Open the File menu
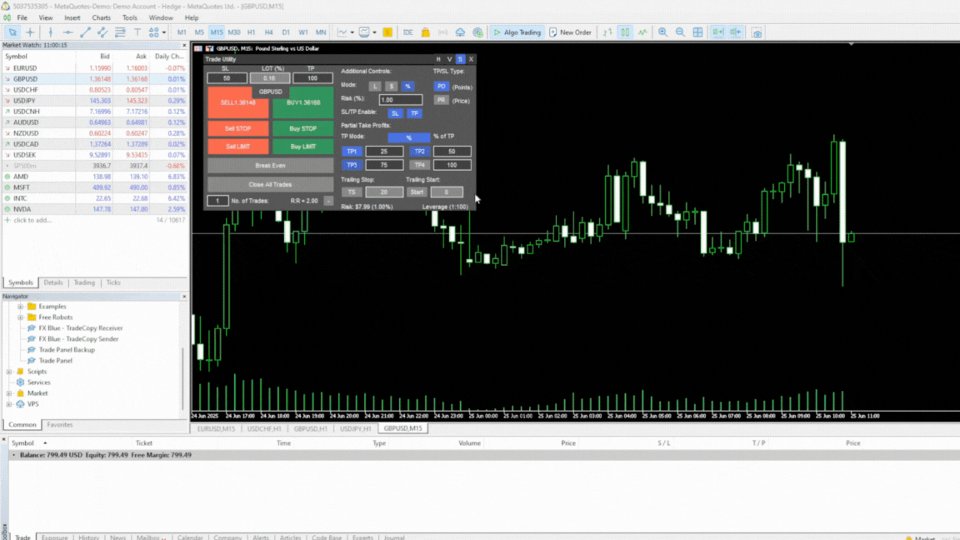The image size is (960, 540). tap(22, 18)
